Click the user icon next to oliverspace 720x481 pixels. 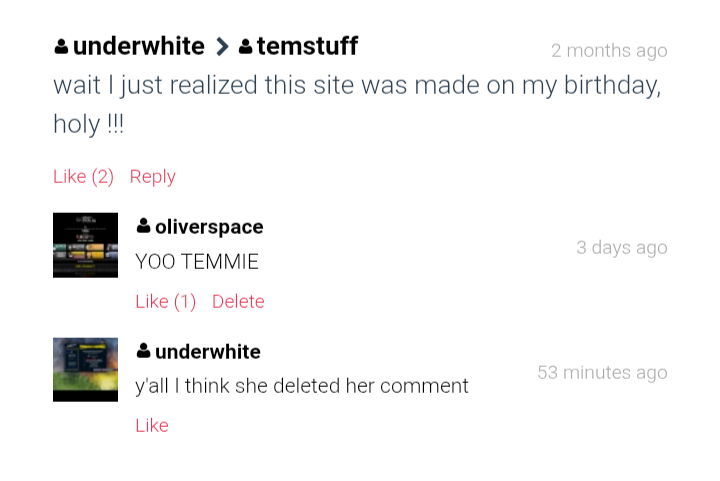144,227
